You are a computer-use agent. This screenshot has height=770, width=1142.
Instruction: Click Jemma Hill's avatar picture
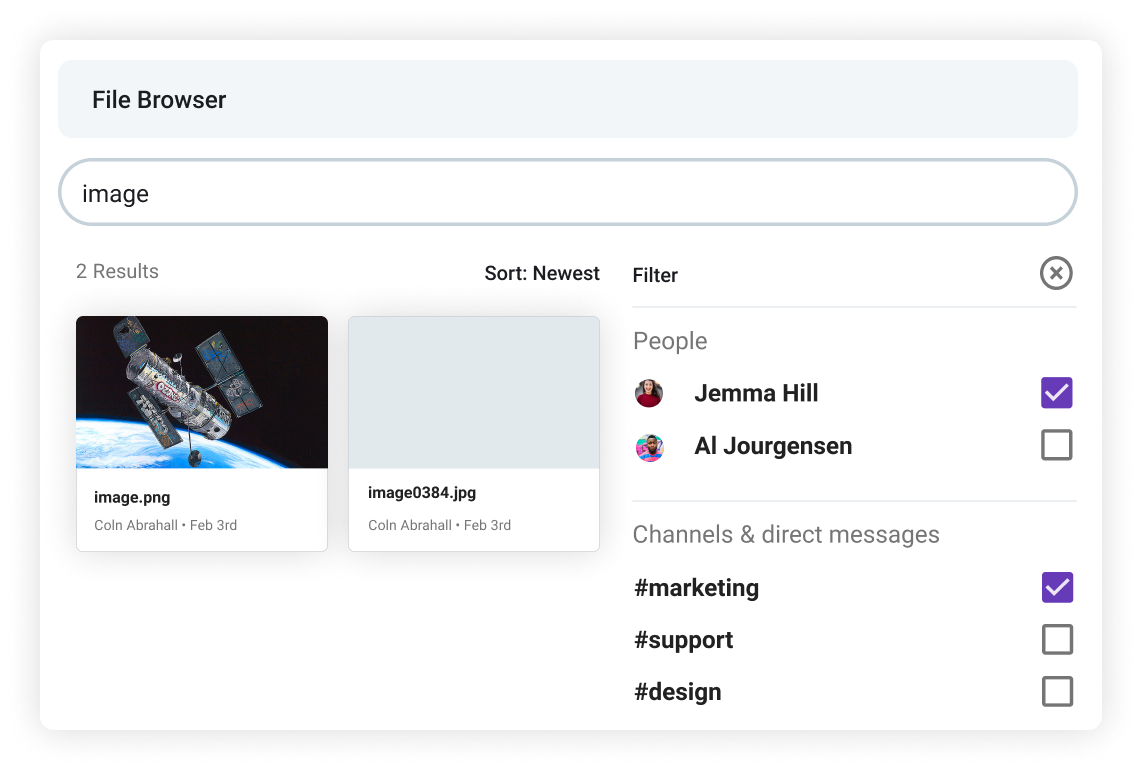coord(649,393)
